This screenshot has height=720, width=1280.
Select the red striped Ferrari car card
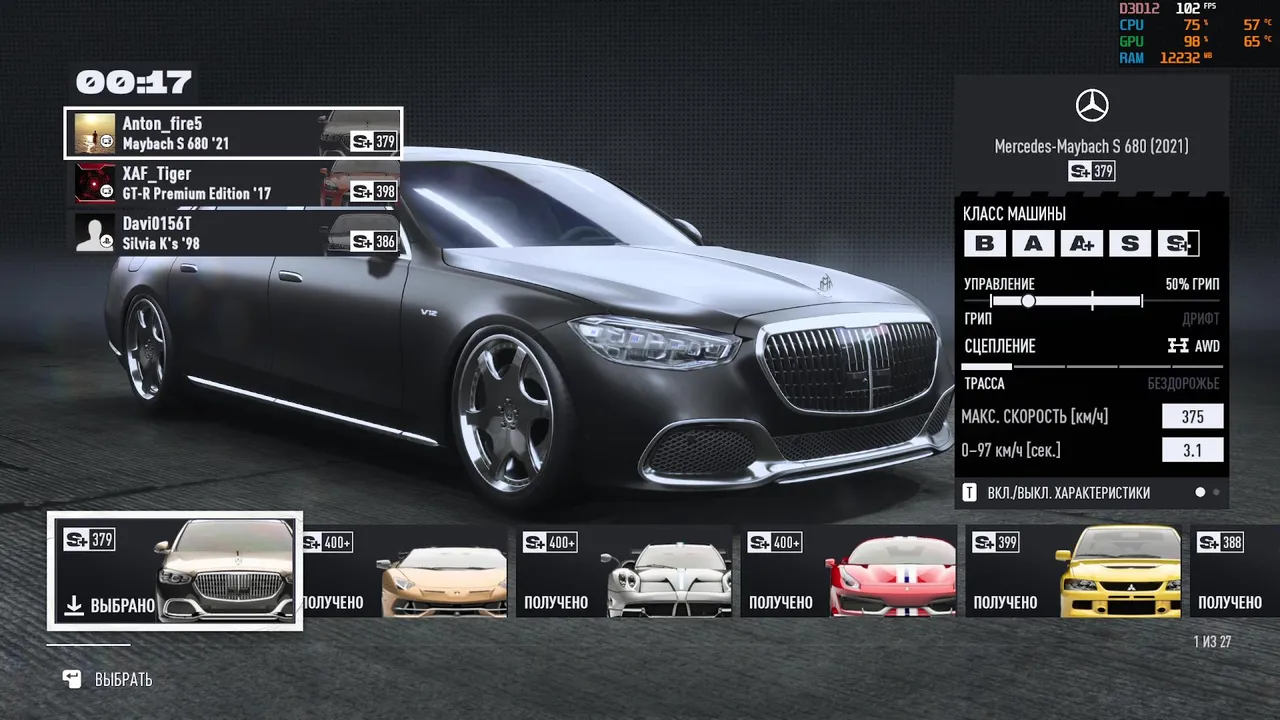point(849,571)
